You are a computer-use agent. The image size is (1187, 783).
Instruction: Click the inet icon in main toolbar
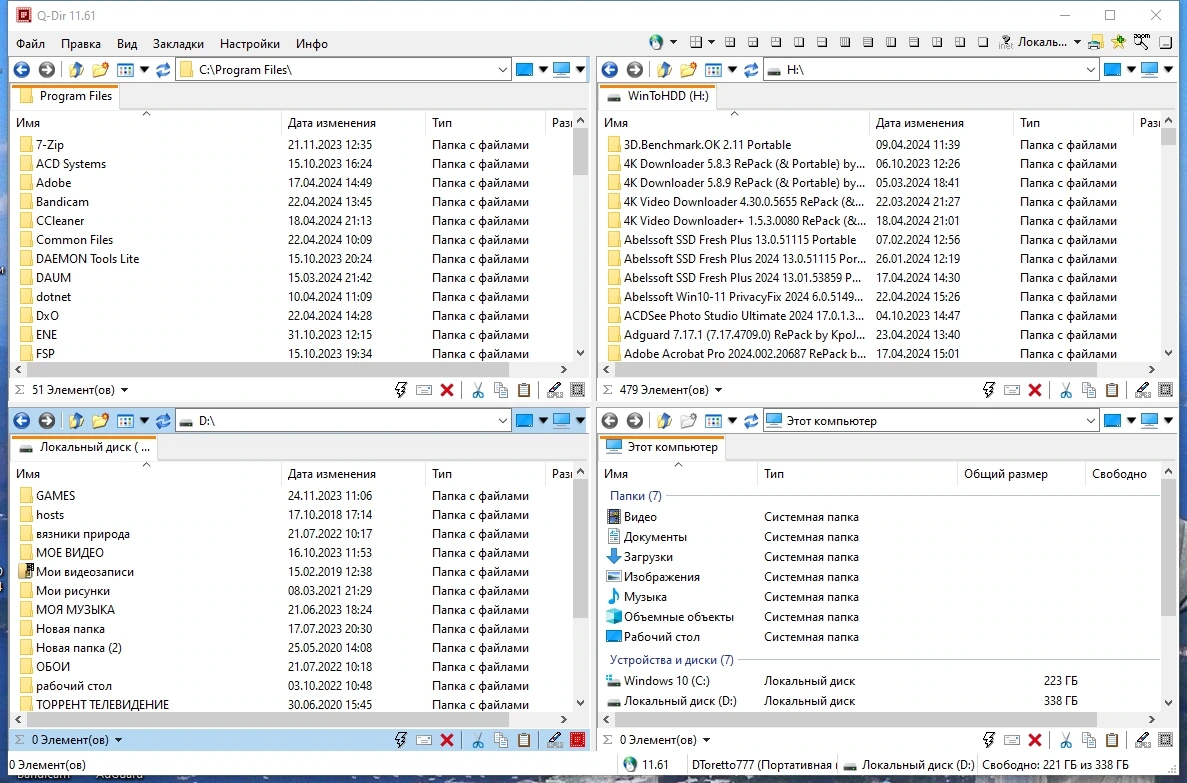(x=1005, y=42)
